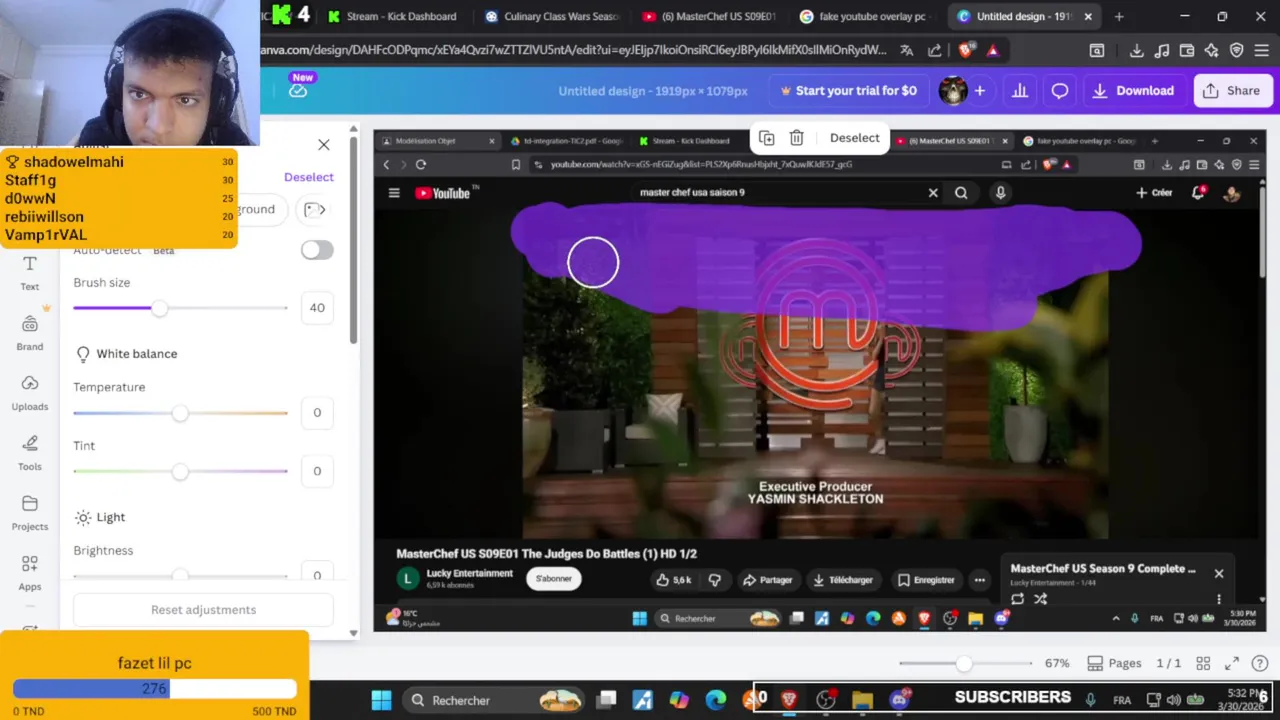Open the help question mark icon
Viewport: 1280px width, 720px height.
click(1260, 663)
